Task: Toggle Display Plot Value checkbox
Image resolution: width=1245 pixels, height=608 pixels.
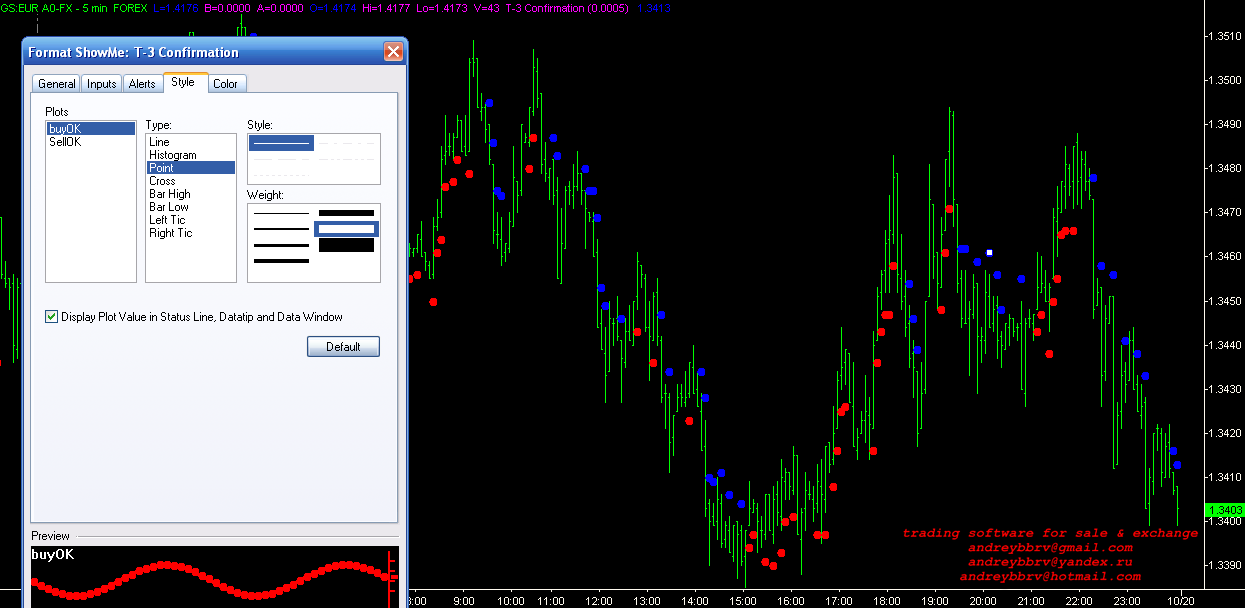Action: (x=52, y=317)
